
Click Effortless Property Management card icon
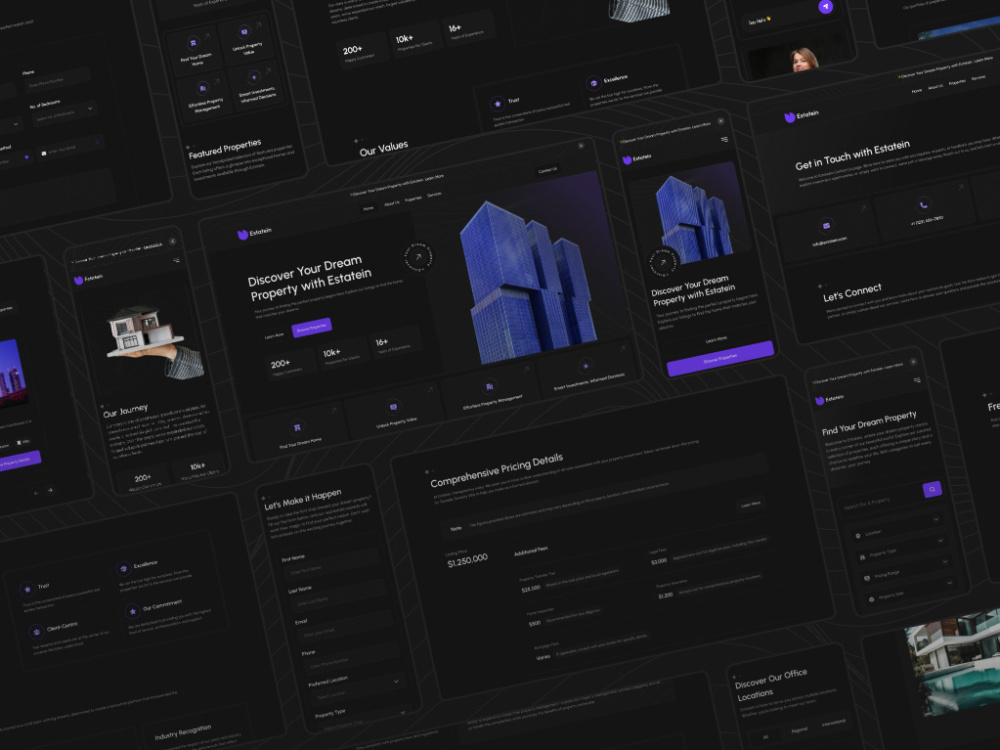click(490, 386)
